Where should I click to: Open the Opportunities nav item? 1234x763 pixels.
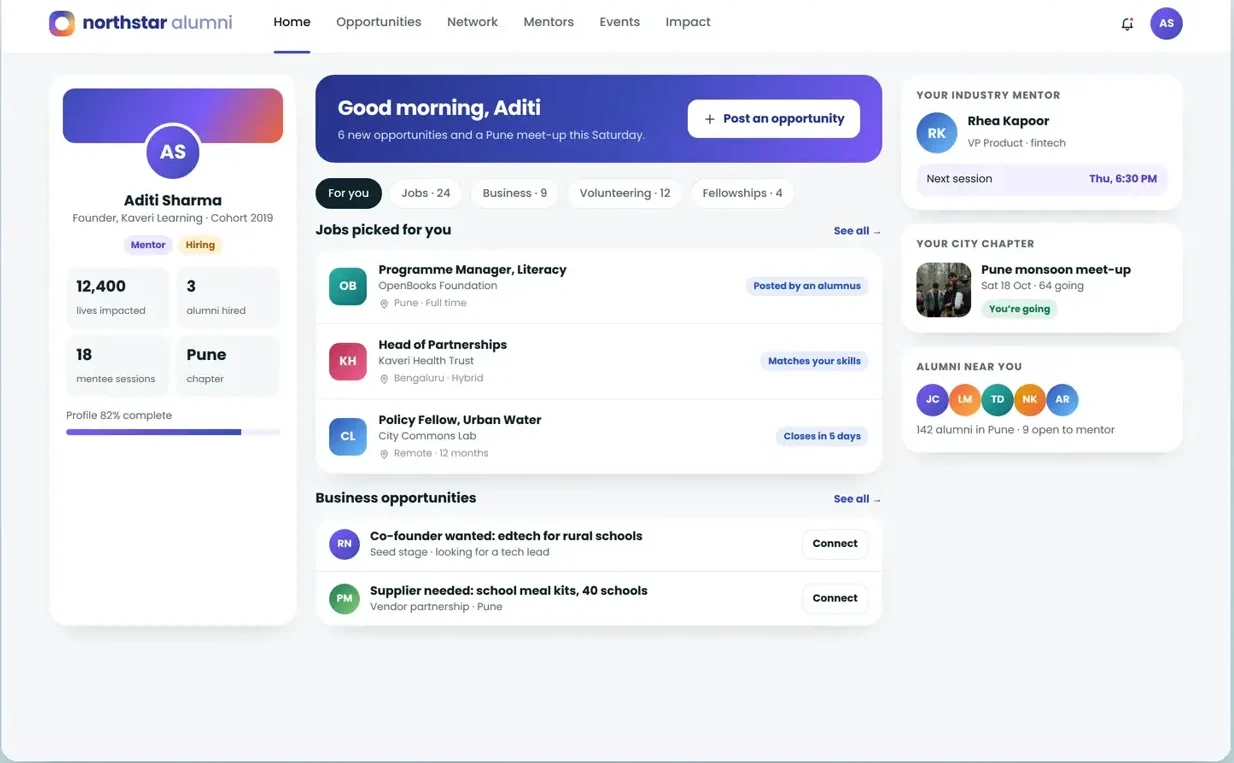pos(379,22)
